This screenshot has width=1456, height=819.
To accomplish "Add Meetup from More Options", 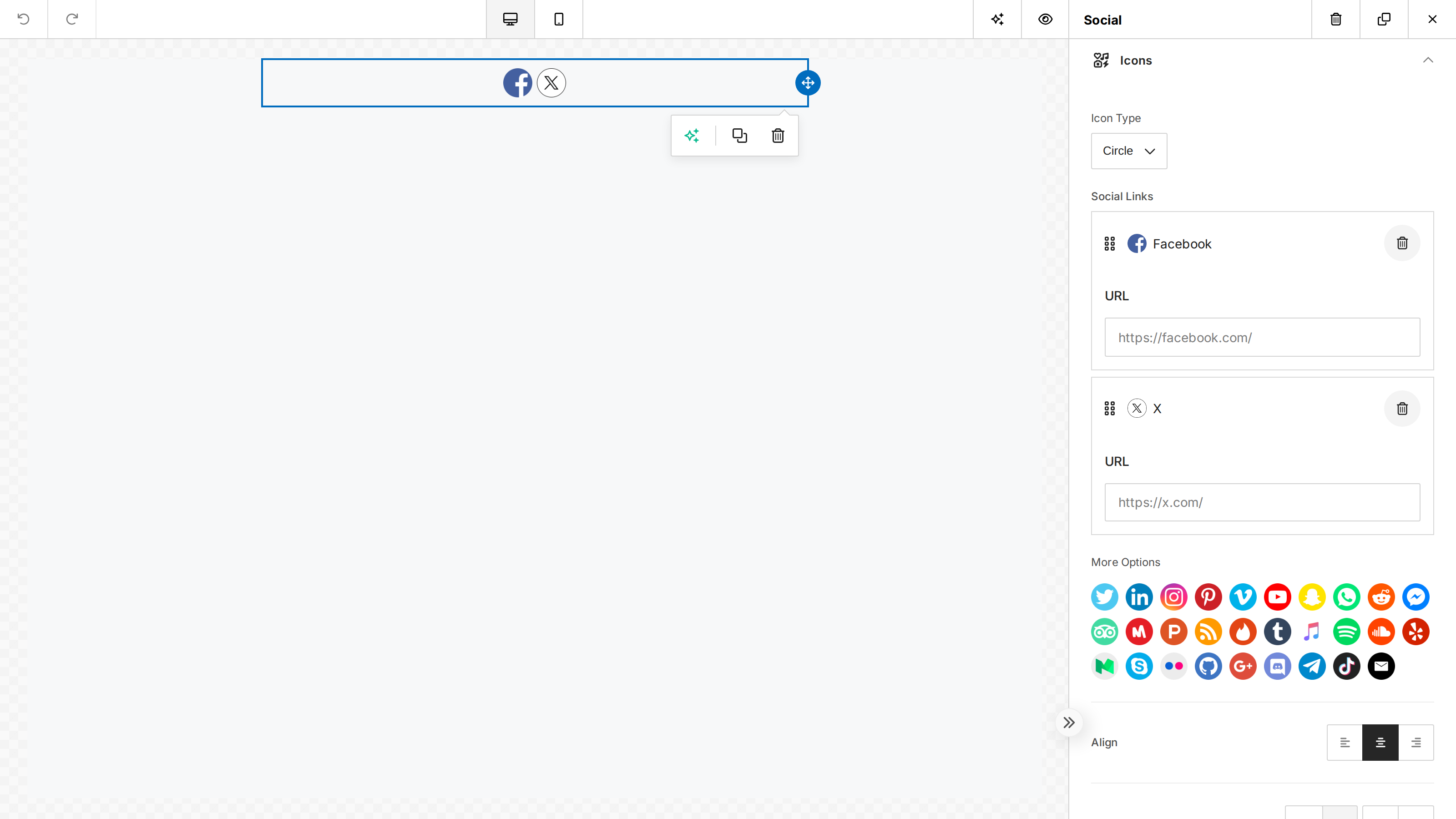I will pos(1139,632).
